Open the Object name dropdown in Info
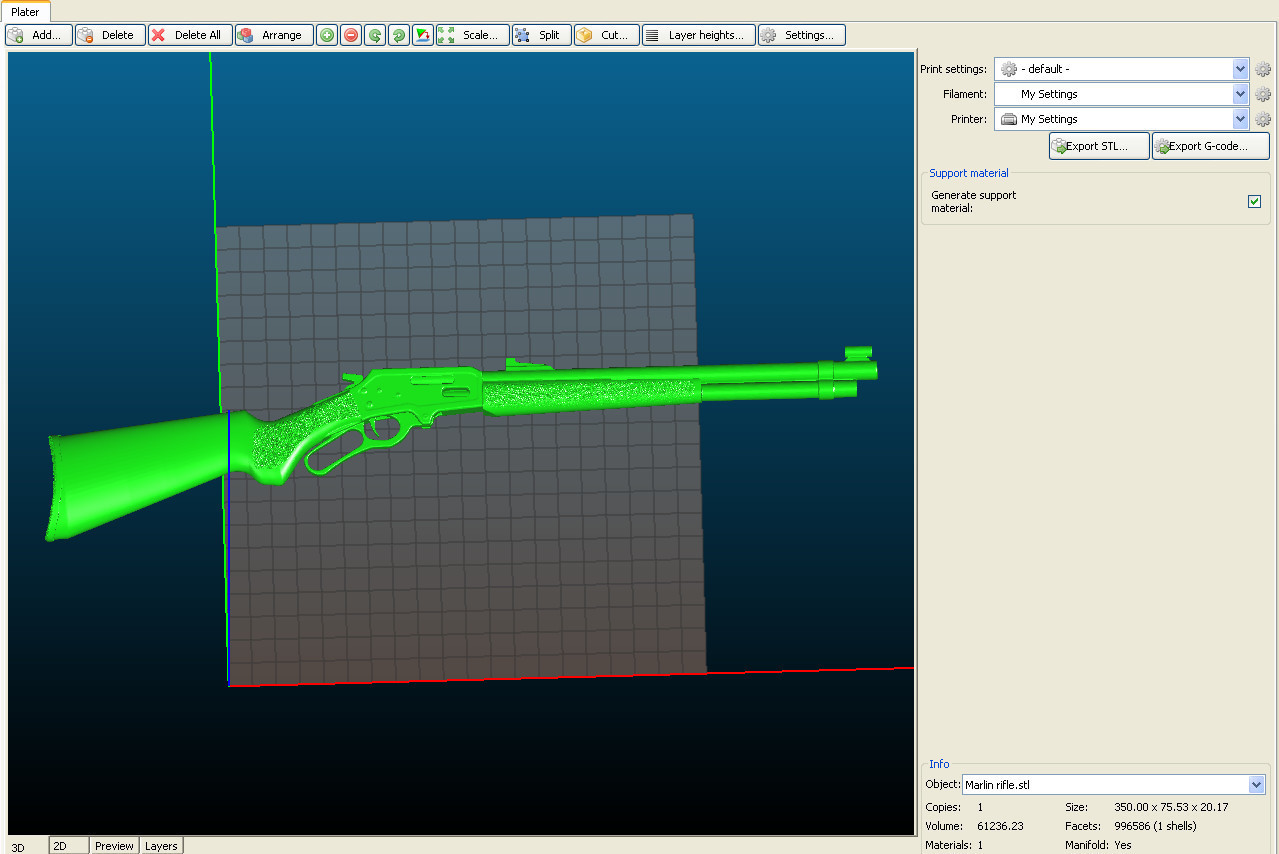 click(x=1257, y=785)
